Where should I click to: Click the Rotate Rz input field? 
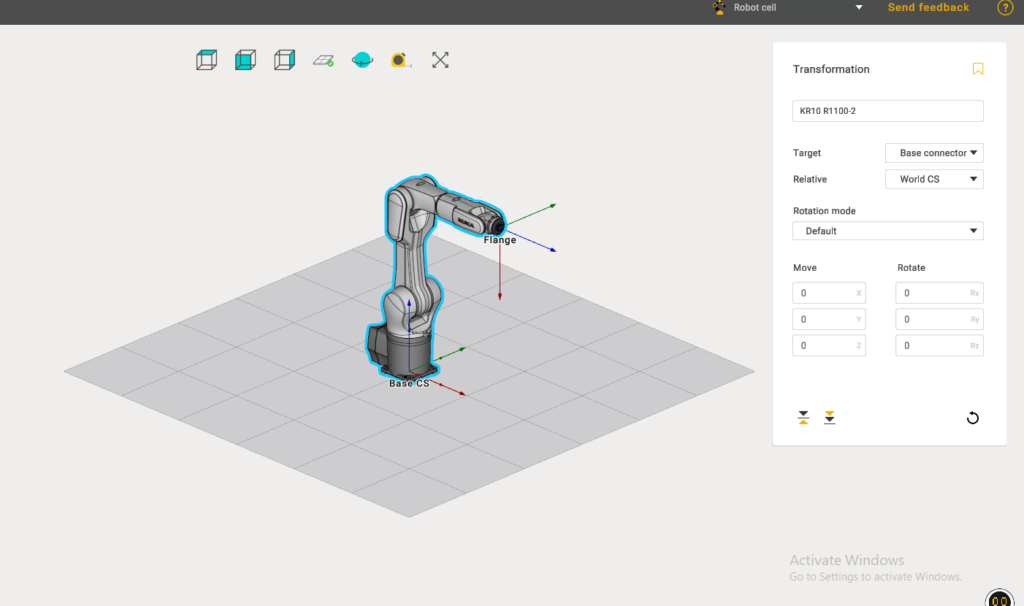tap(938, 345)
